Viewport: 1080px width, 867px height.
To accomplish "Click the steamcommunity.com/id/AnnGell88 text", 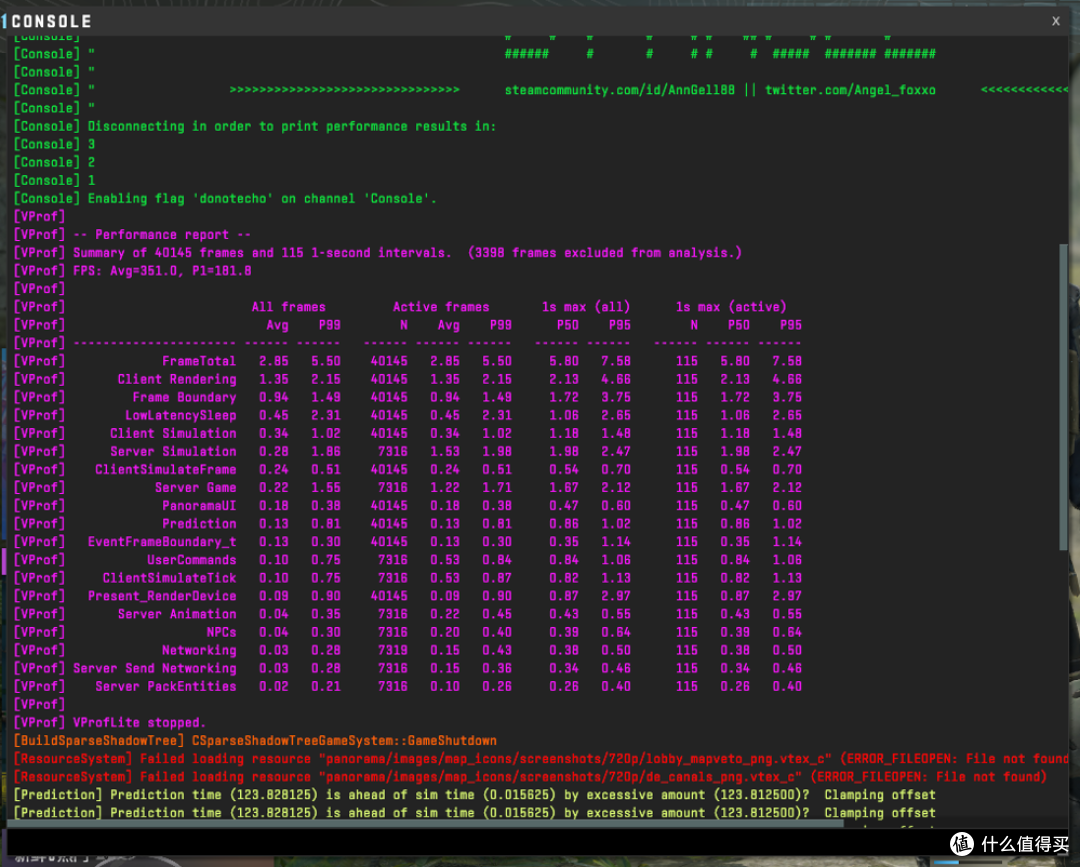I will pyautogui.click(x=619, y=90).
